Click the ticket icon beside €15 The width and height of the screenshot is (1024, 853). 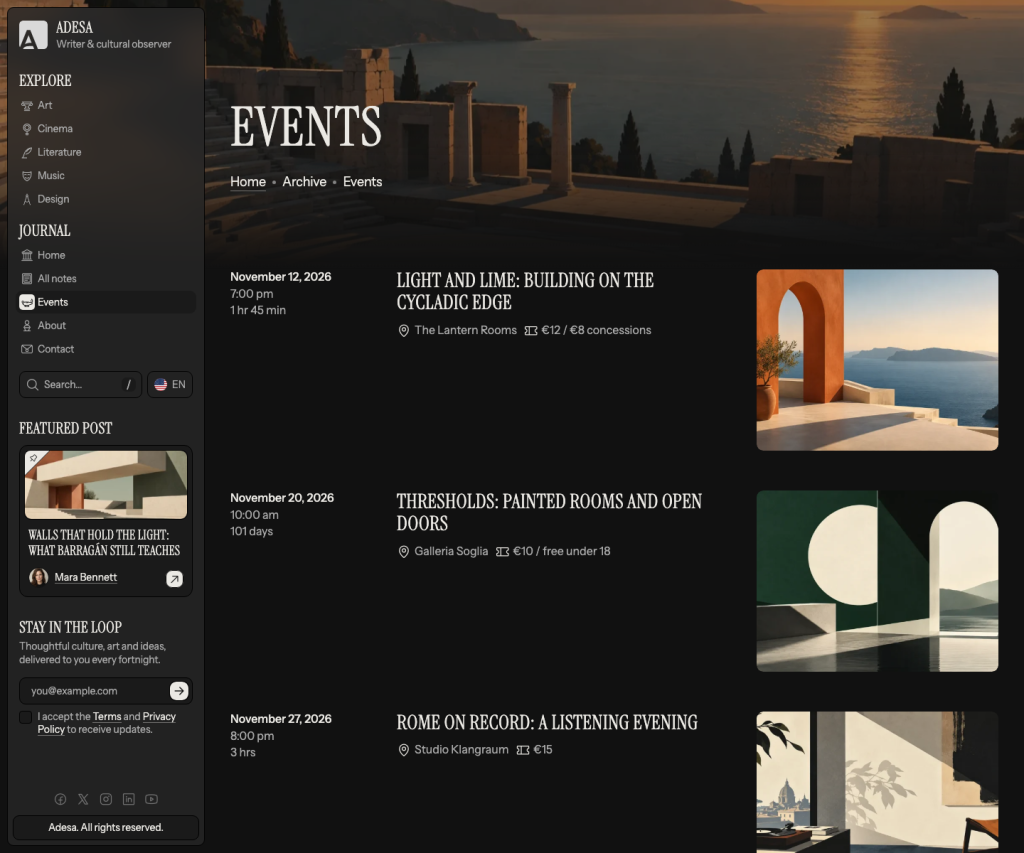[523, 750]
